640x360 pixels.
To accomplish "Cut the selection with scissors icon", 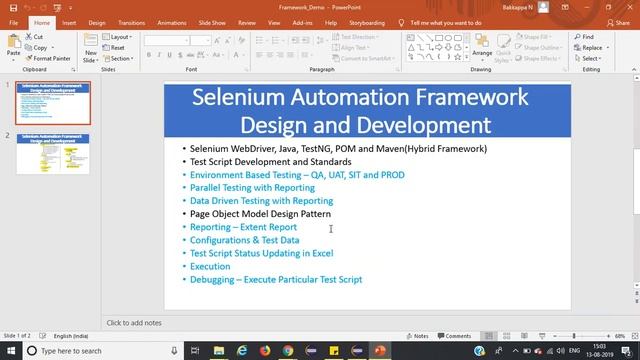I will click(34, 37).
